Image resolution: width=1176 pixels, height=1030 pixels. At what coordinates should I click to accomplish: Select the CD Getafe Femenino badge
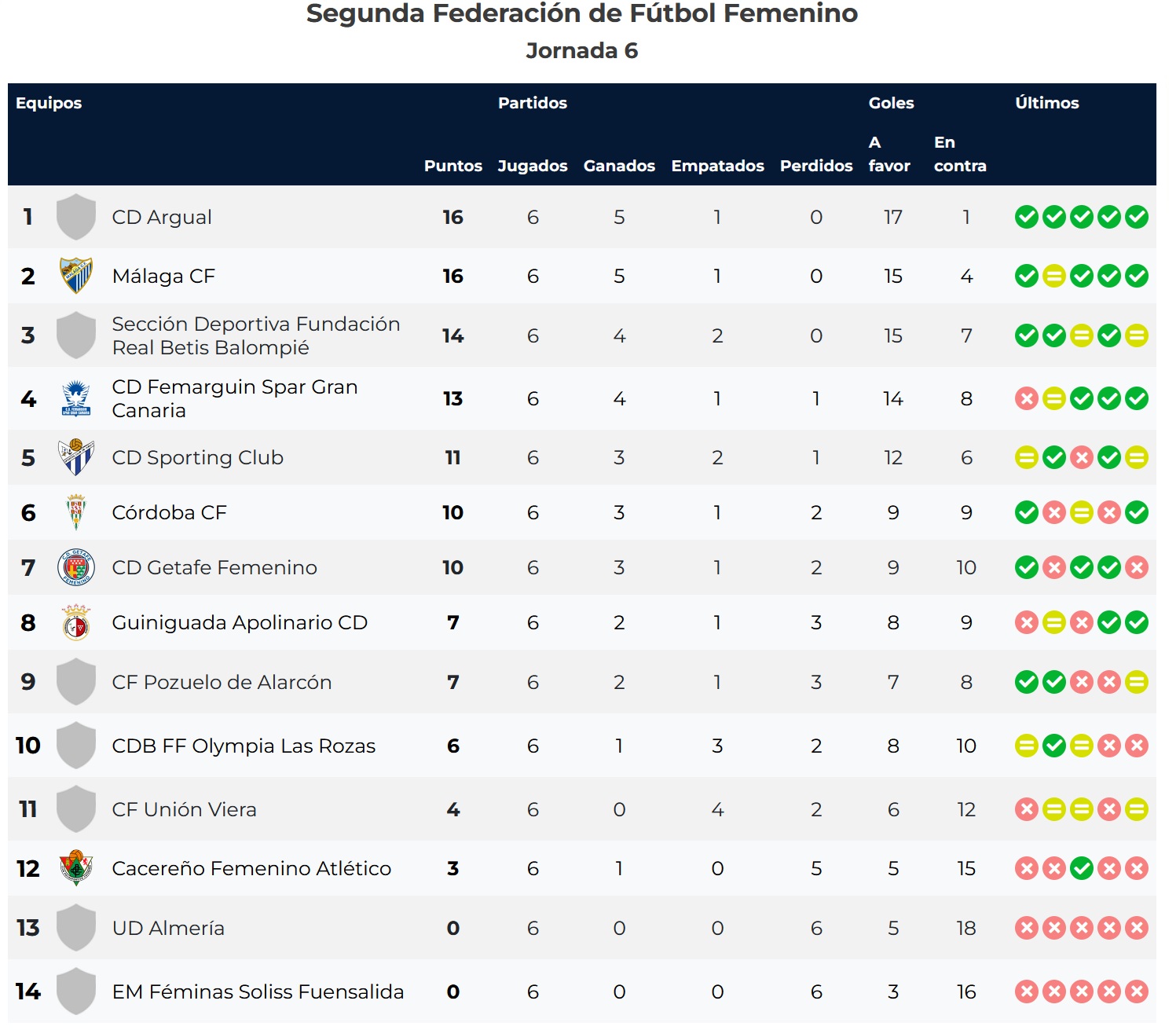76,567
